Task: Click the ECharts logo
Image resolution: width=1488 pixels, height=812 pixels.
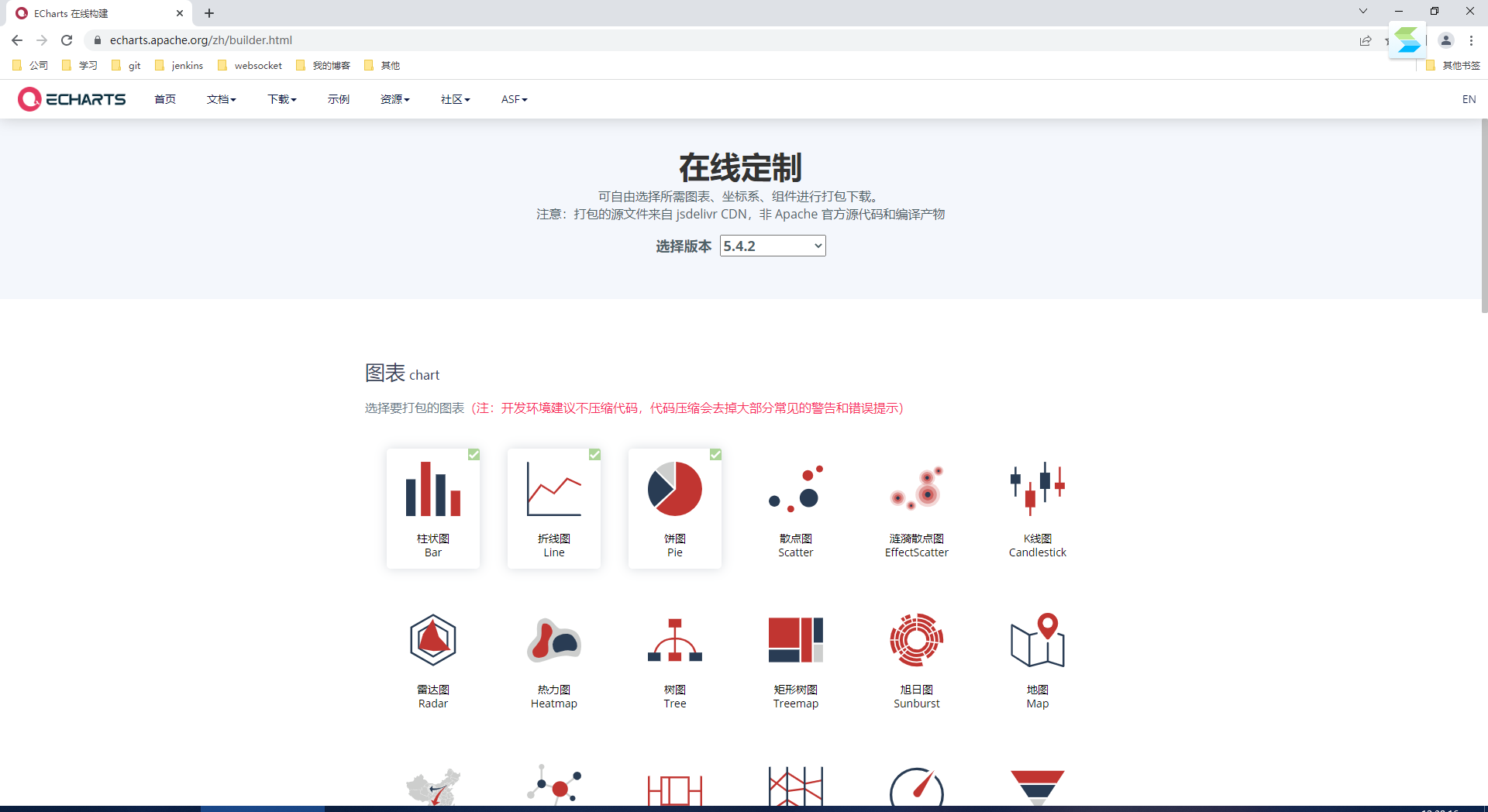Action: [x=71, y=99]
